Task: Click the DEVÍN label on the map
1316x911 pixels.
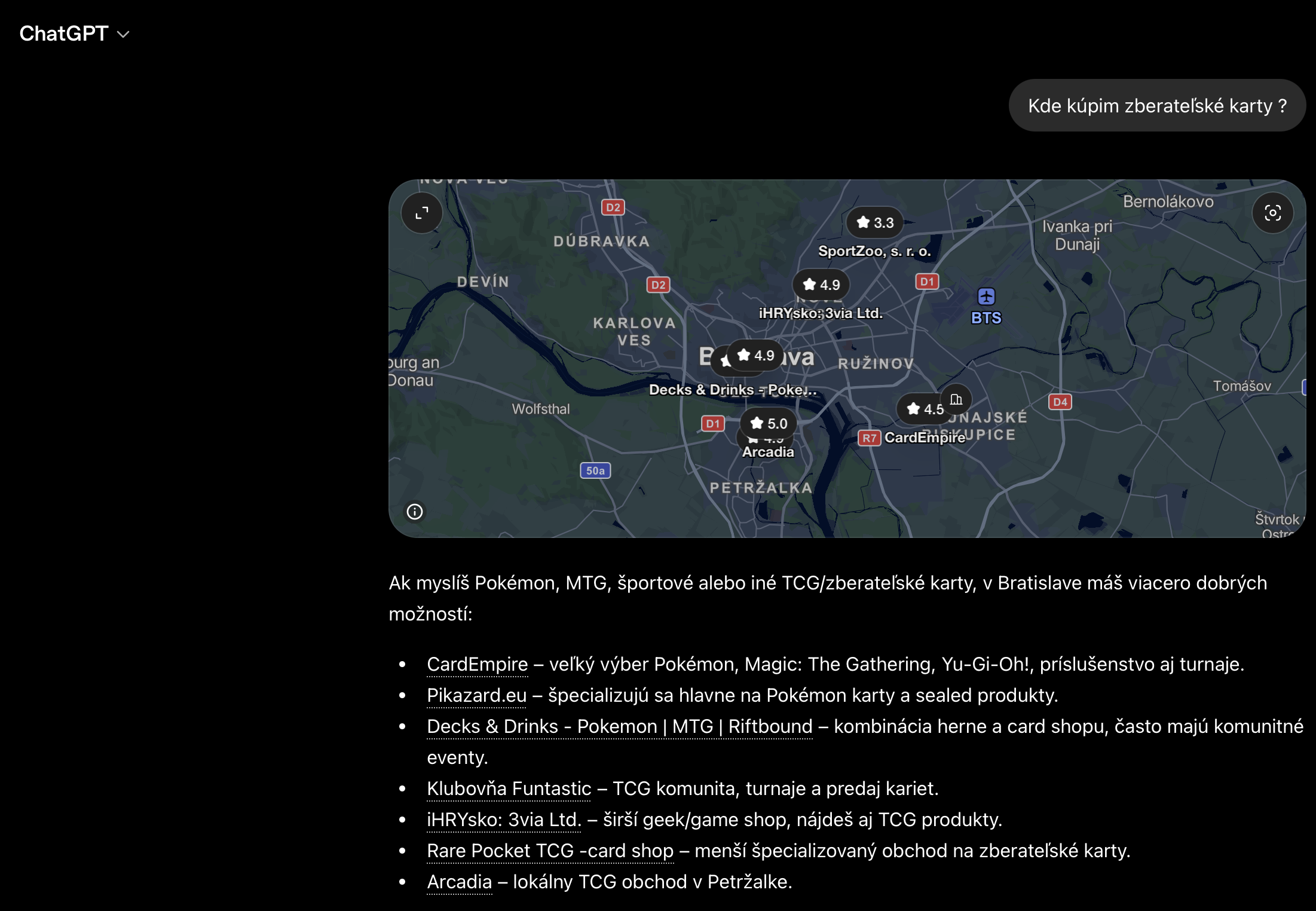Action: (483, 282)
